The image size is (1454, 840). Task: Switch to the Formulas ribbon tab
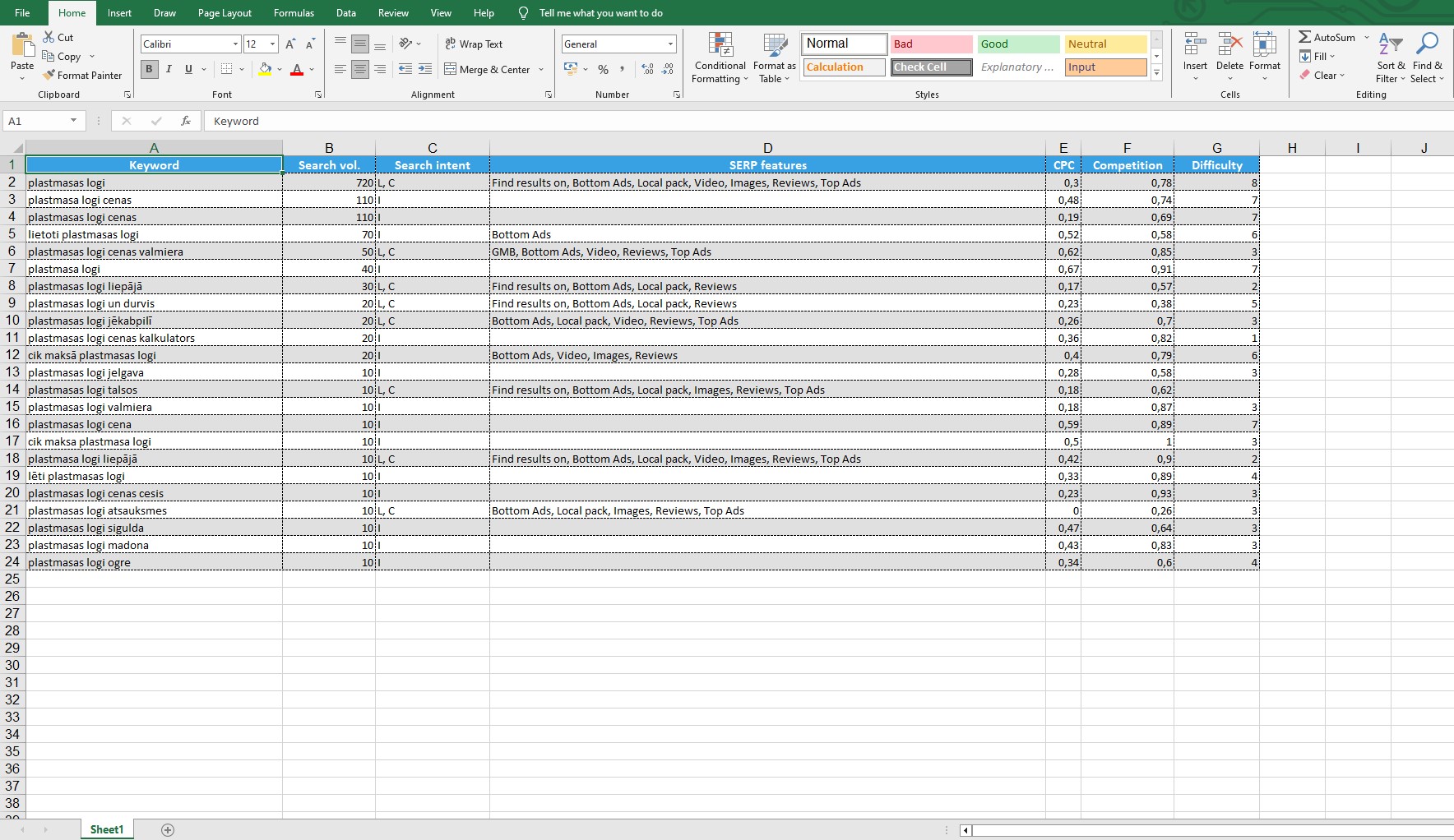[294, 13]
